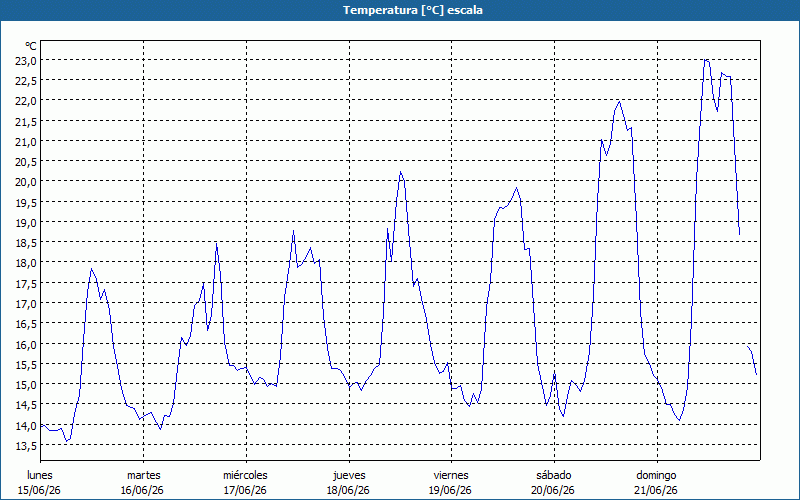Click the 23,0 peak of Sunday's curve
The image size is (800, 500).
point(706,60)
